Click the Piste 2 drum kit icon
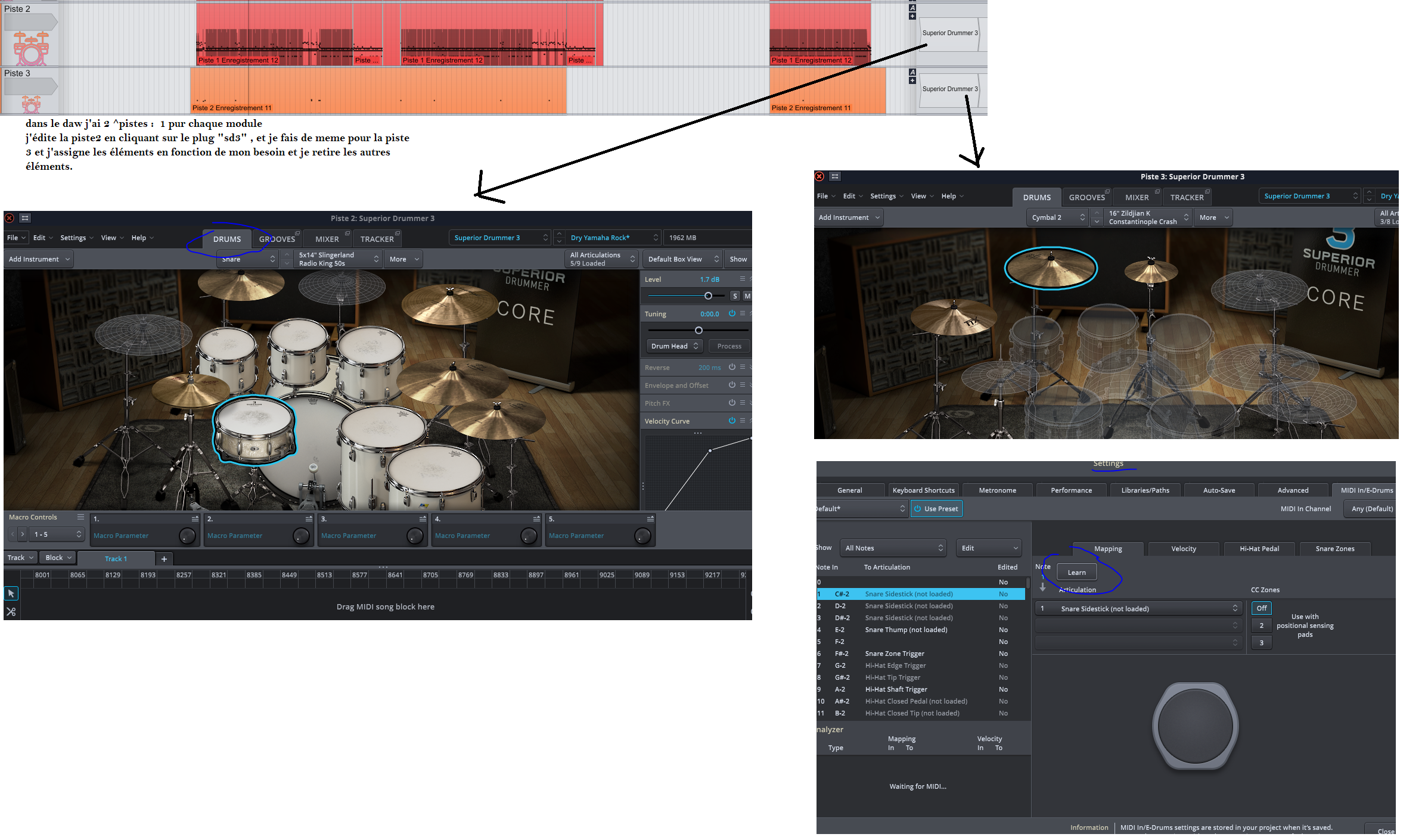The width and height of the screenshot is (1428, 840). point(31,49)
